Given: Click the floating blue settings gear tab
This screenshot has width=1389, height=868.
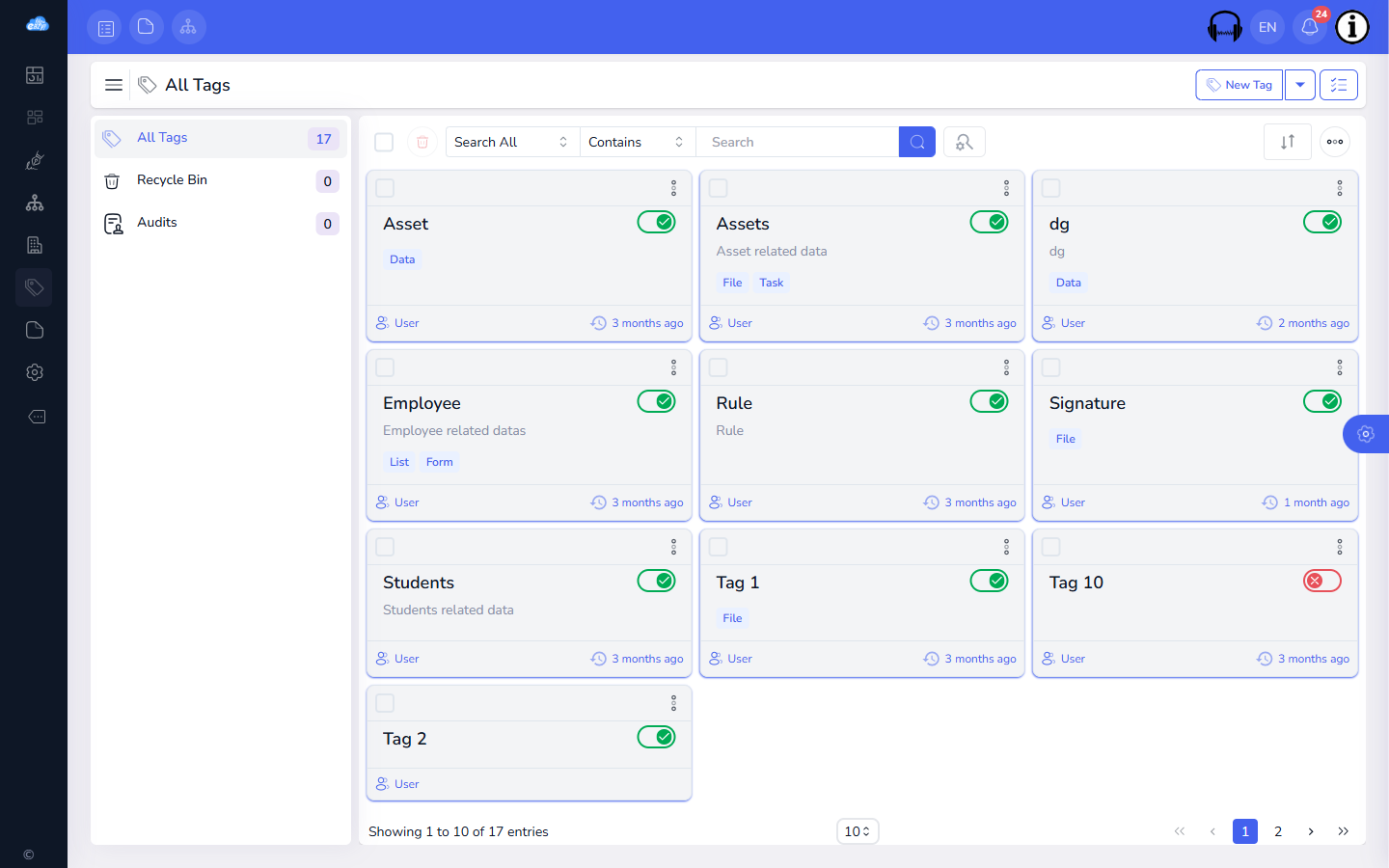Looking at the screenshot, I should coord(1366,434).
